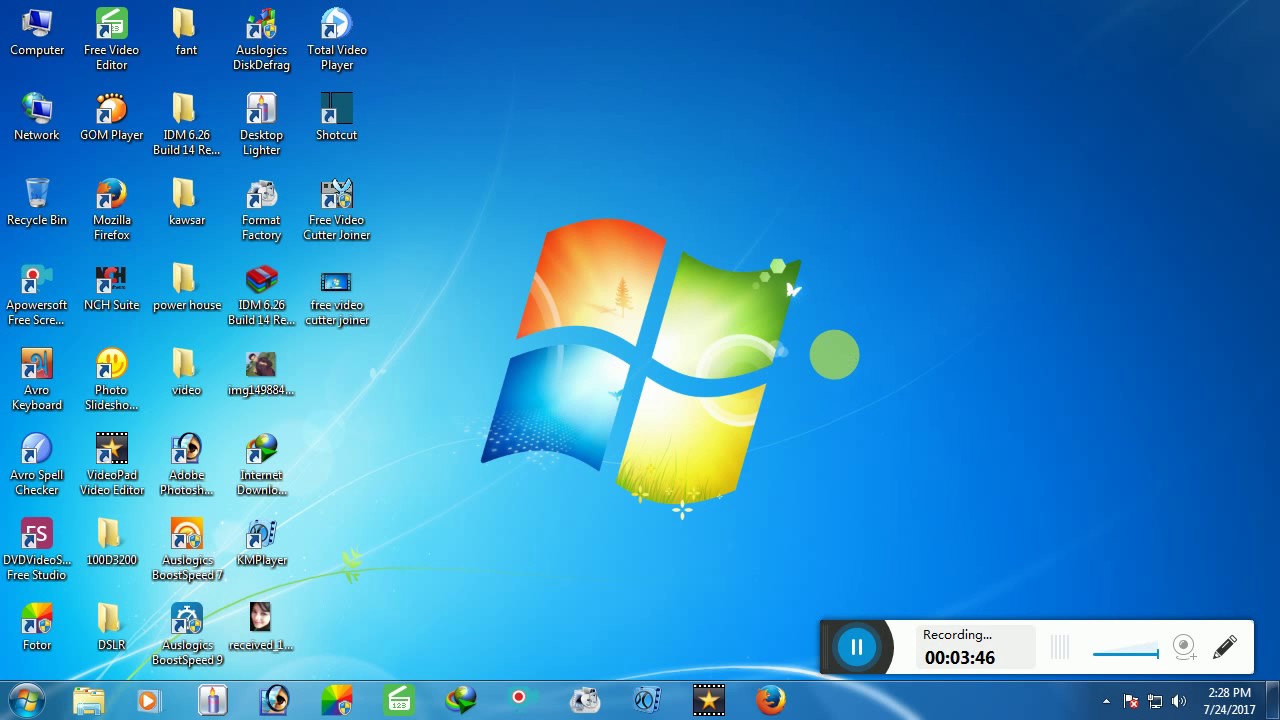Select the KMPlayer desktop shortcut

tap(261, 543)
